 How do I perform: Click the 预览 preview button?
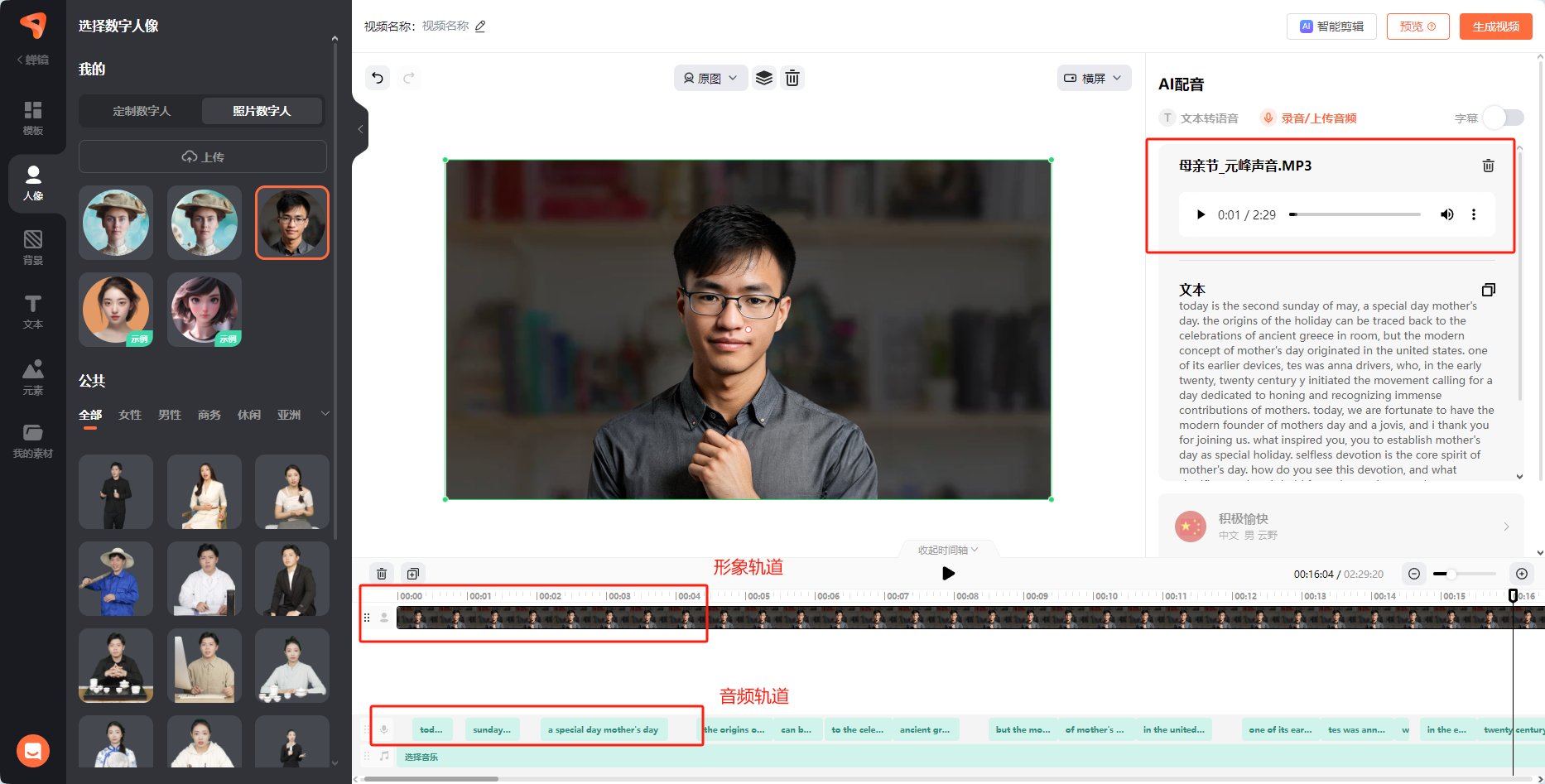coord(1417,26)
